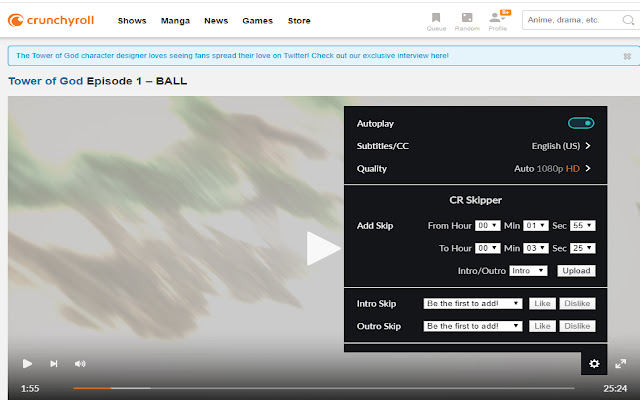Viewport: 640px width, 400px height.
Task: Open the Profile icon menu
Action: coord(498,22)
